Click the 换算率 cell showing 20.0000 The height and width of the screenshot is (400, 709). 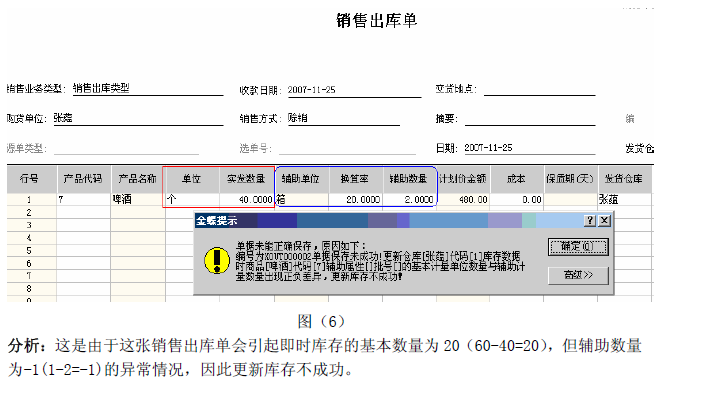pyautogui.click(x=355, y=200)
